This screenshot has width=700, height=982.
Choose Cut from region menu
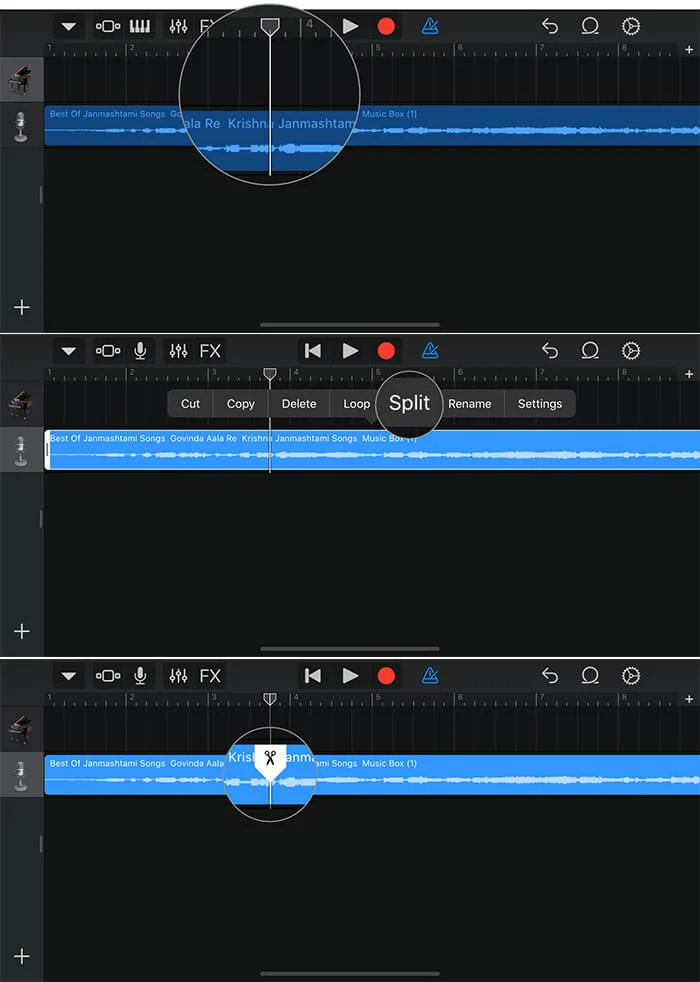pos(190,404)
